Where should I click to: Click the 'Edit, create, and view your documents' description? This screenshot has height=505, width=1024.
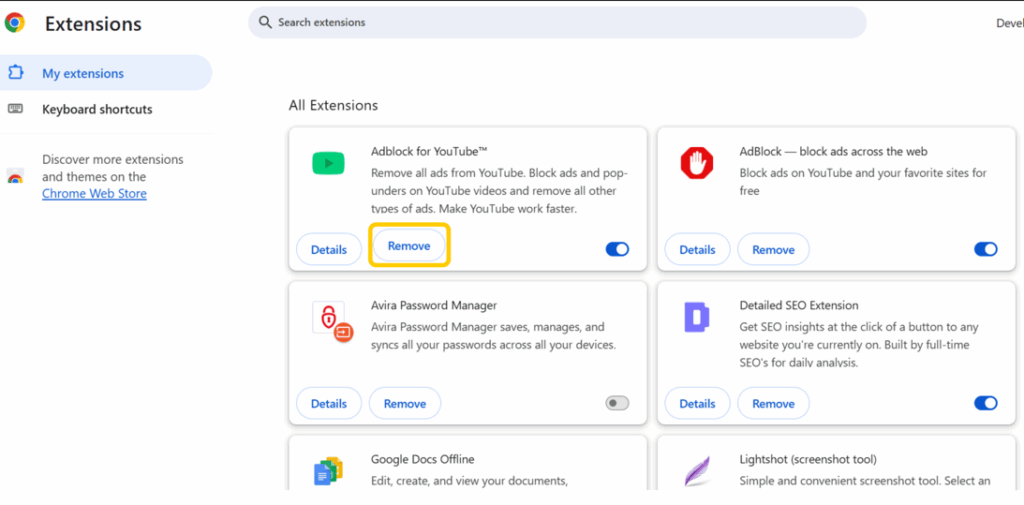point(469,481)
